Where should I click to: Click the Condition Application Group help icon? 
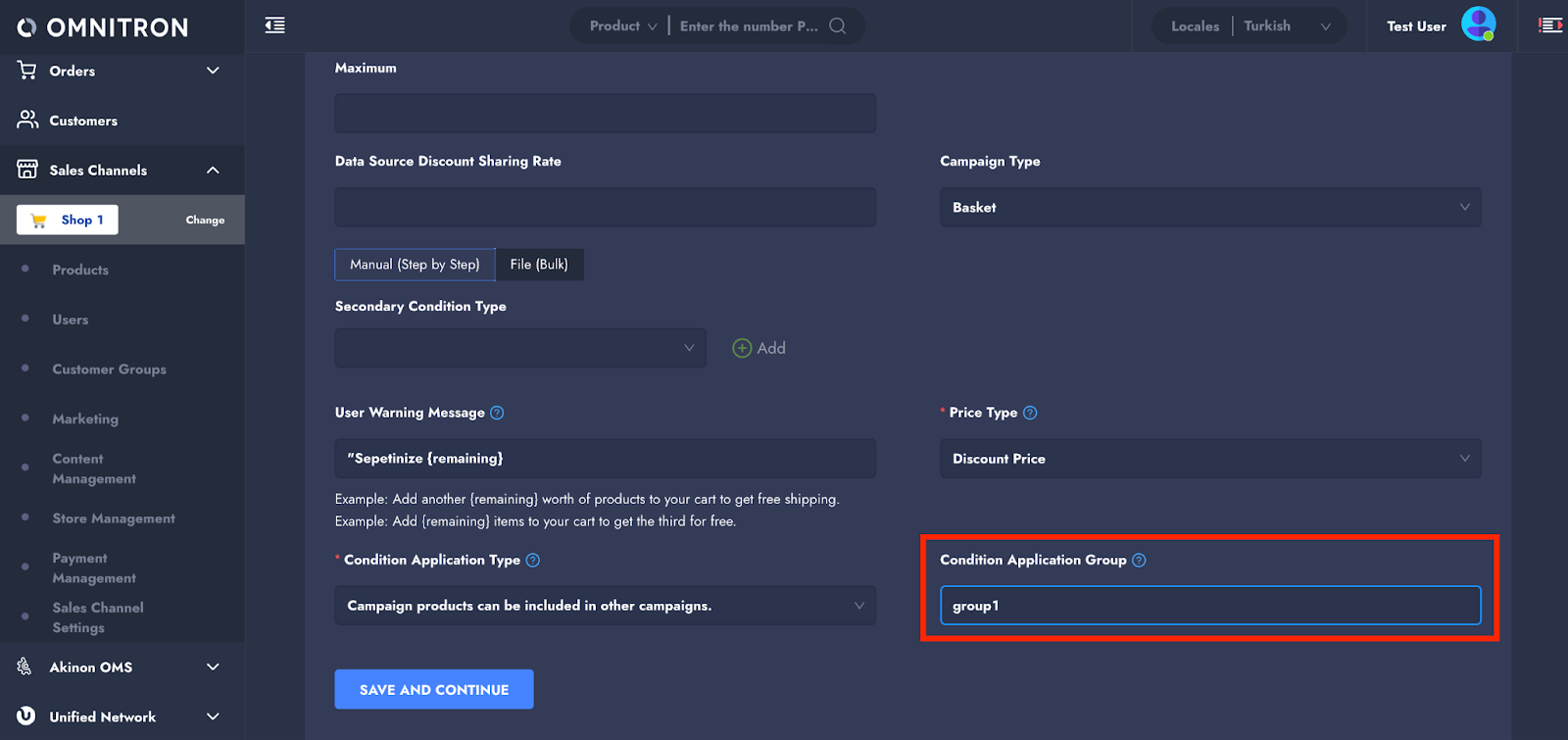1139,561
